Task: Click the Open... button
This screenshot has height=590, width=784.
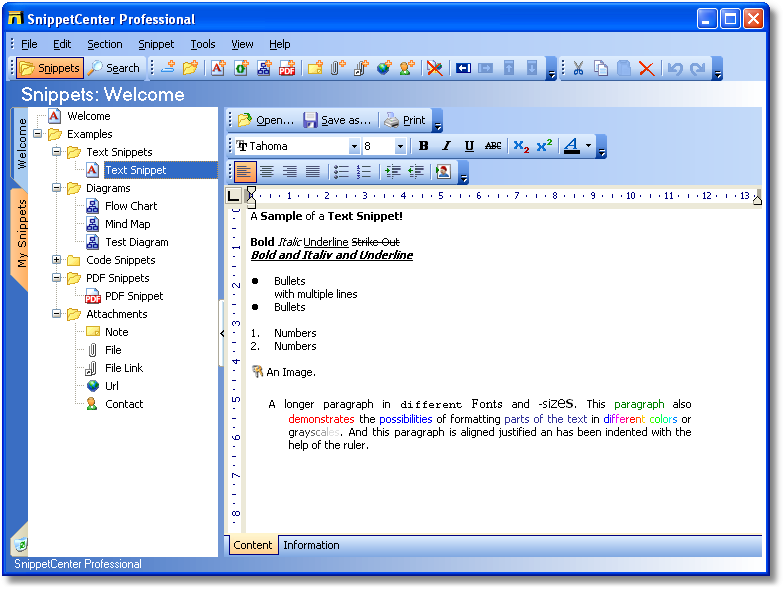Action: (x=266, y=120)
